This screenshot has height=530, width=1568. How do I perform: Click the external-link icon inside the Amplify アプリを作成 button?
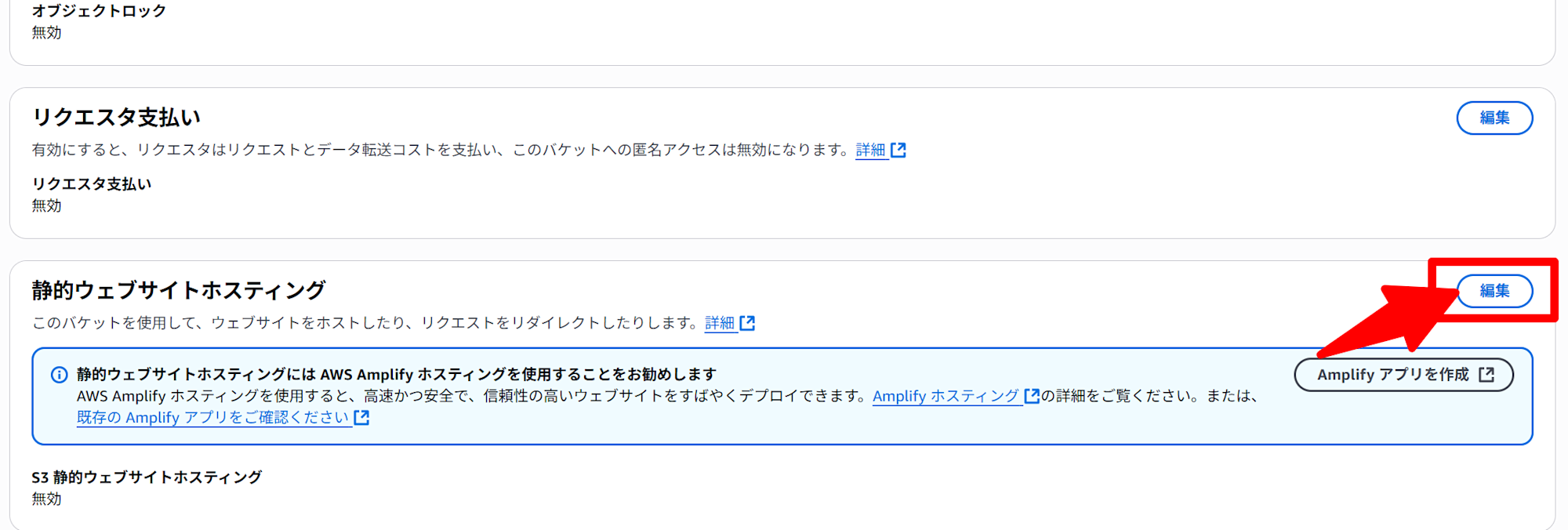point(1486,375)
